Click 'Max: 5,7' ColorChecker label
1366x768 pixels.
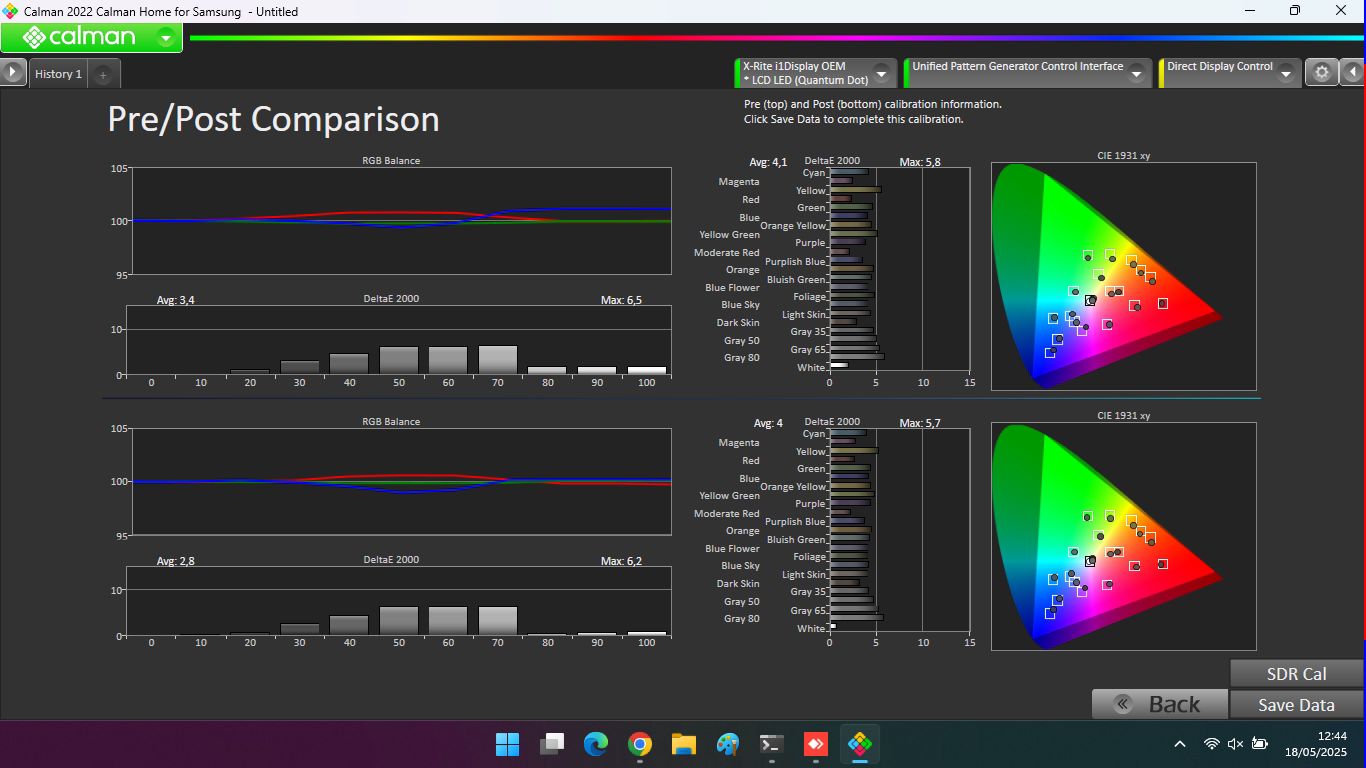click(x=920, y=423)
